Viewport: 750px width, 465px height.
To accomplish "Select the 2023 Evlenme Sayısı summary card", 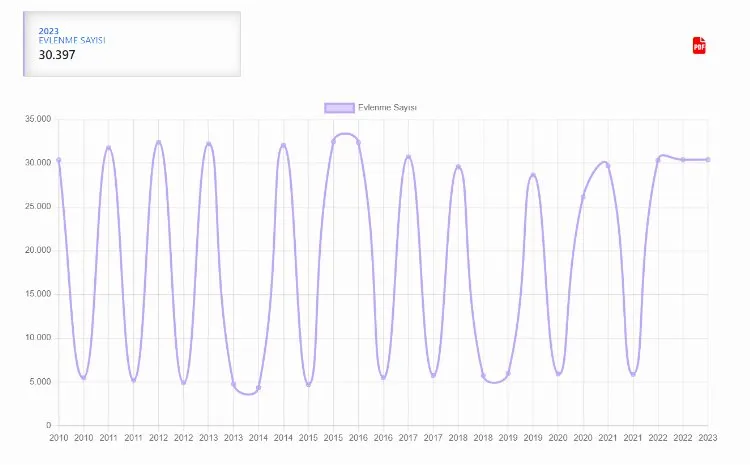I will [132, 44].
